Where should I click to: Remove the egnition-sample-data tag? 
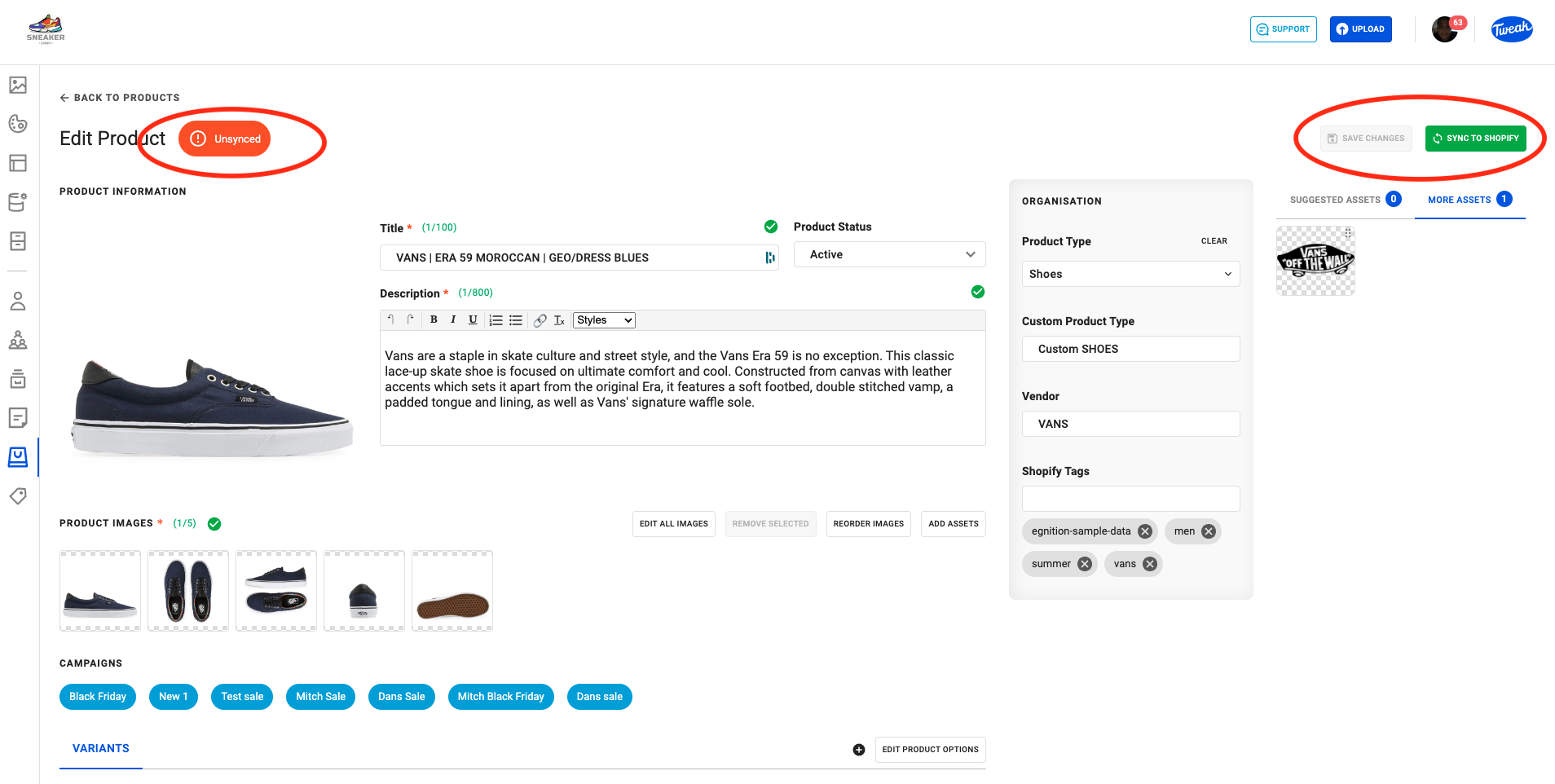click(x=1145, y=531)
